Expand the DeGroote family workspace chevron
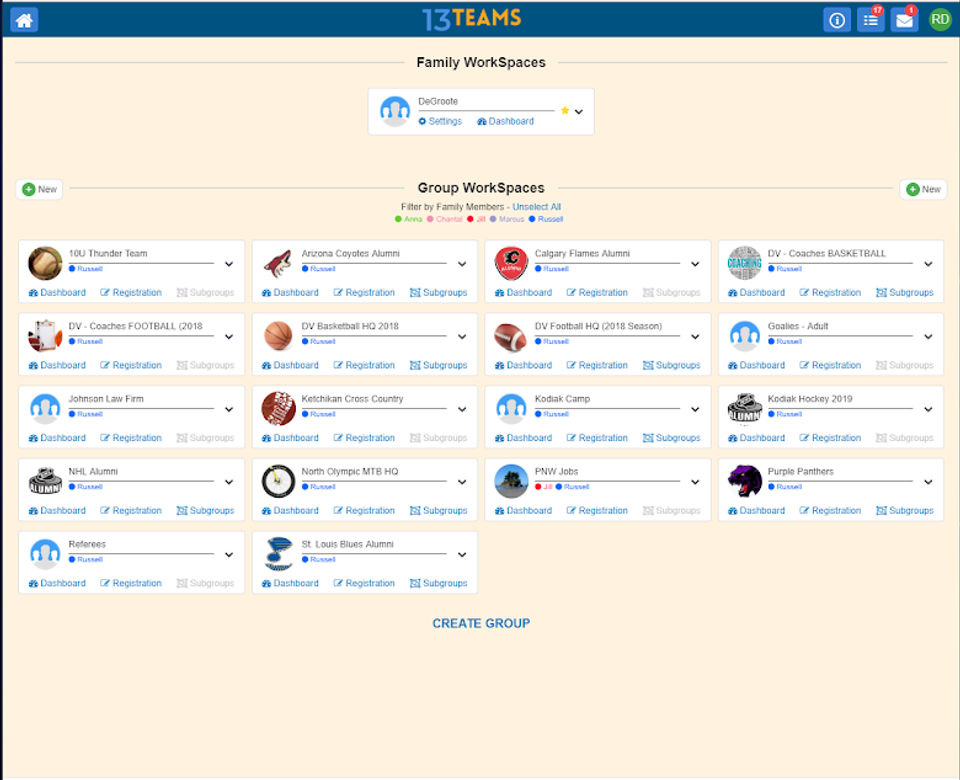This screenshot has width=960, height=780. coord(579,112)
